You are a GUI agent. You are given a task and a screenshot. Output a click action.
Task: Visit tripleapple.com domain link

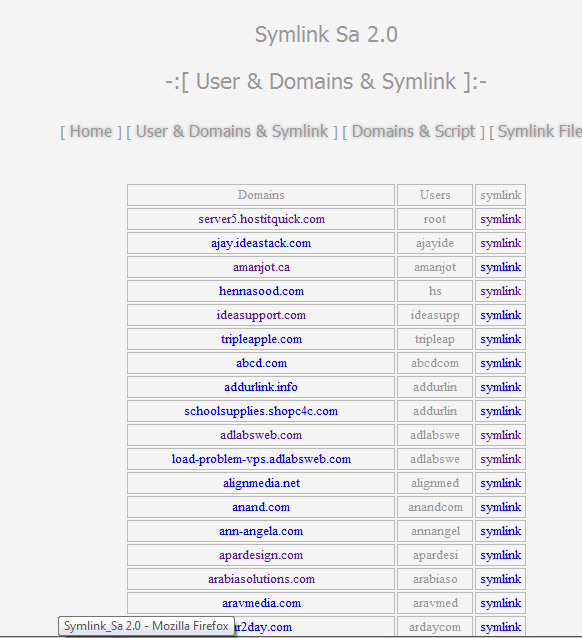pos(261,339)
